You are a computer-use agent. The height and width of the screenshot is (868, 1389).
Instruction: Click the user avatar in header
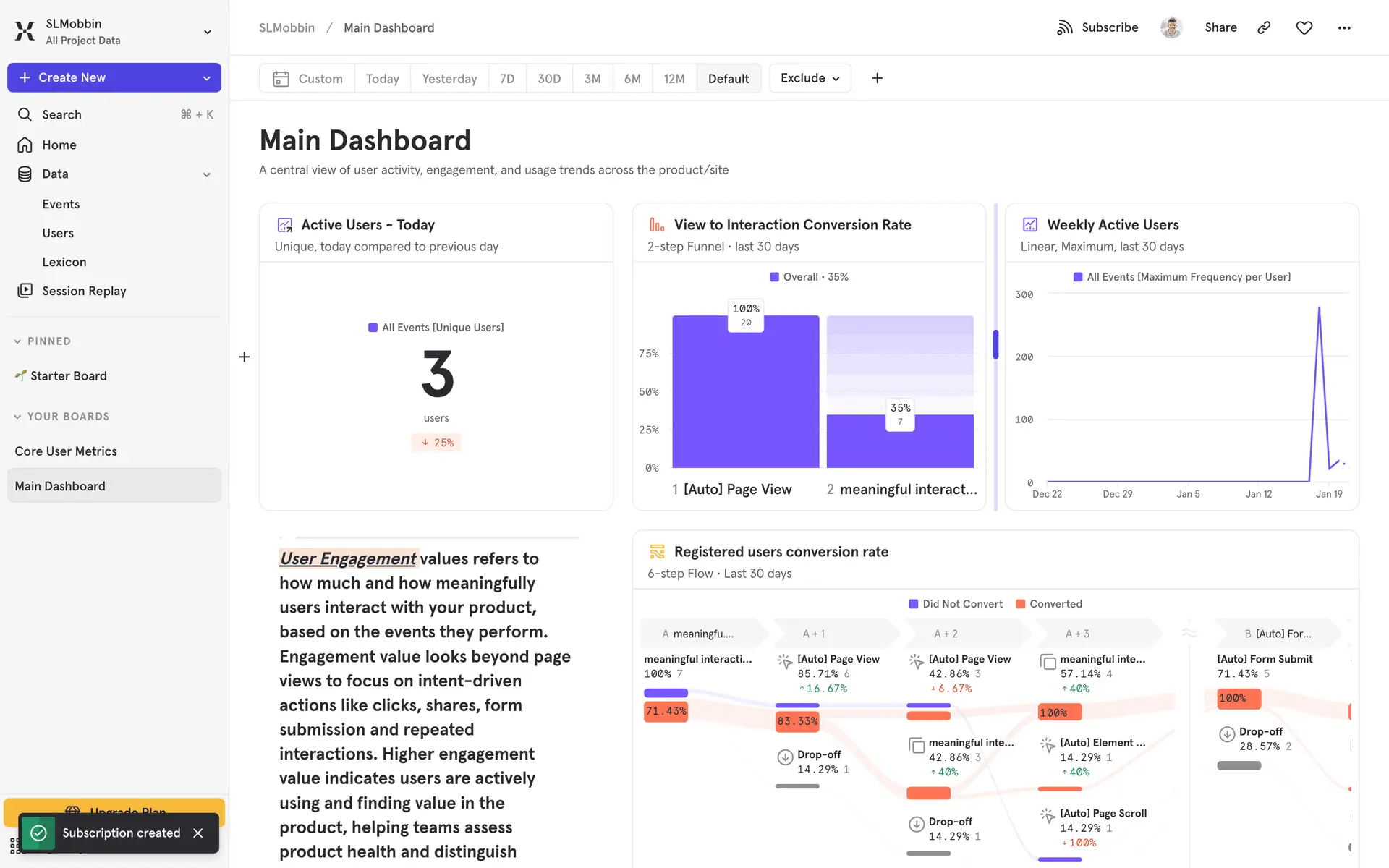coord(1171,27)
